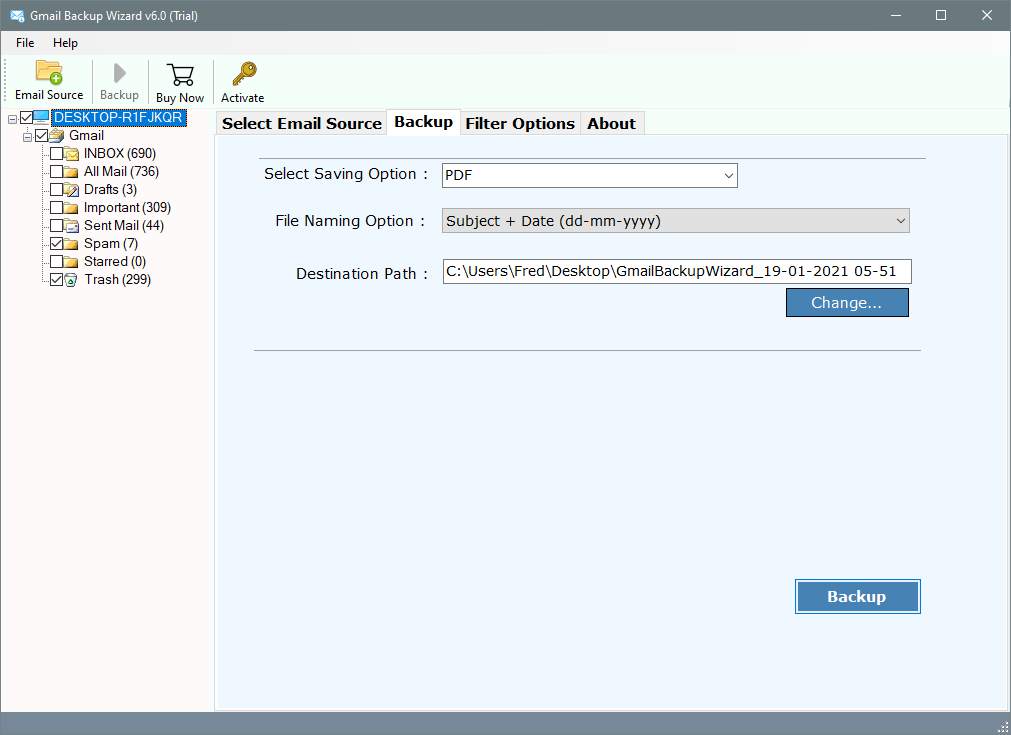Image resolution: width=1011 pixels, height=735 pixels.
Task: Click the Activate key icon
Action: pos(244,74)
